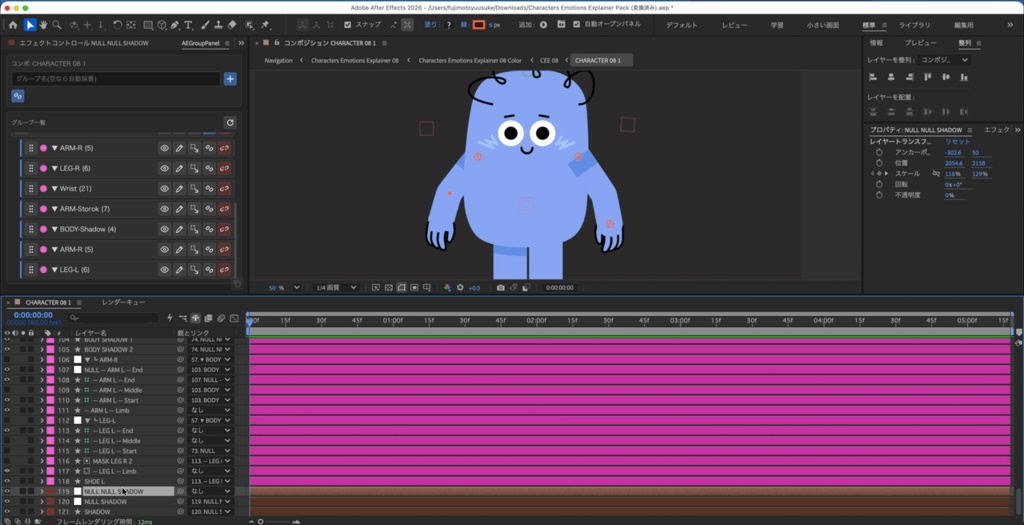Hide the Wrist group with eye icon
Viewport: 1024px width, 525px height.
(x=165, y=189)
